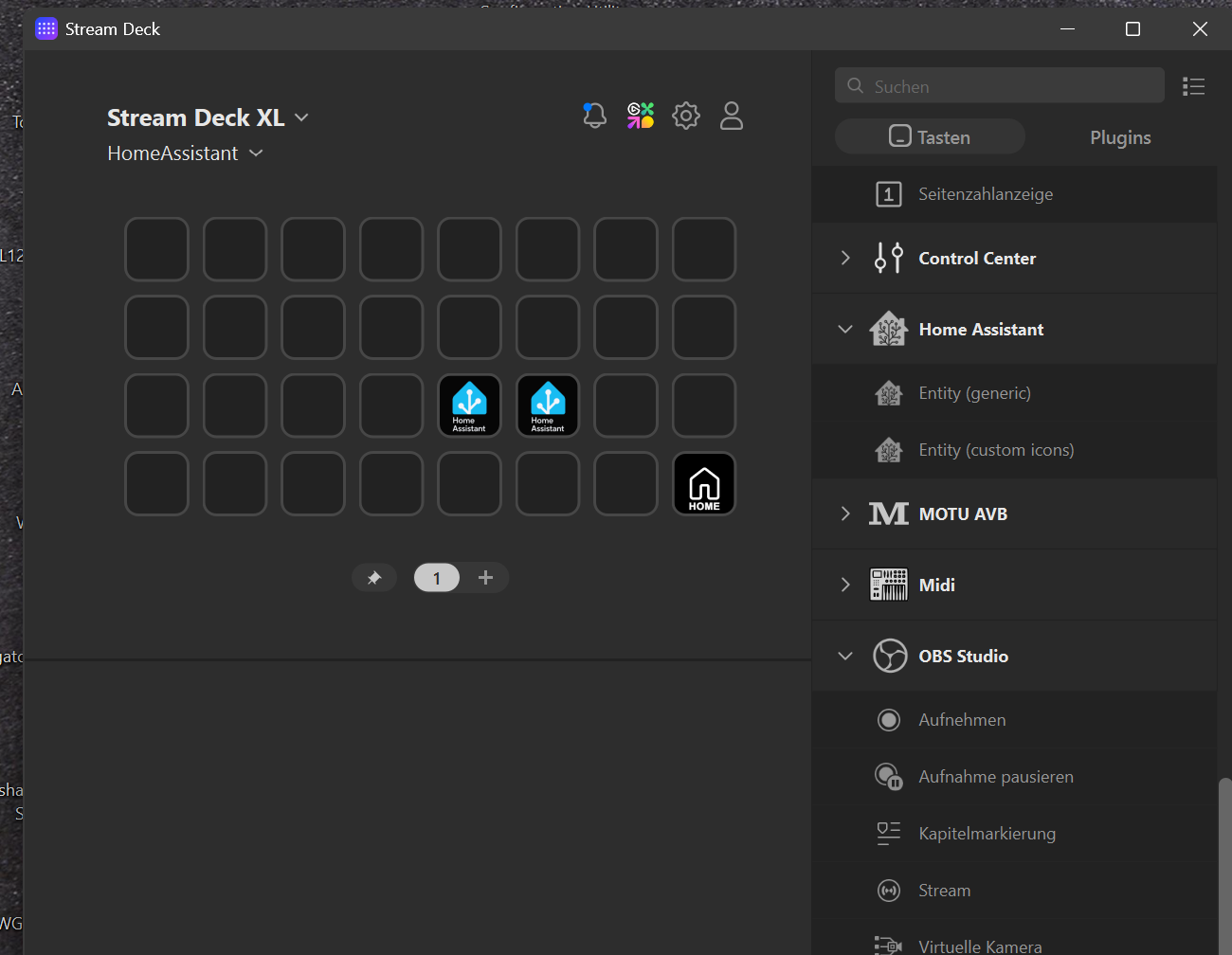
Task: Select Kapitelmarkierung action label
Action: [x=987, y=834]
